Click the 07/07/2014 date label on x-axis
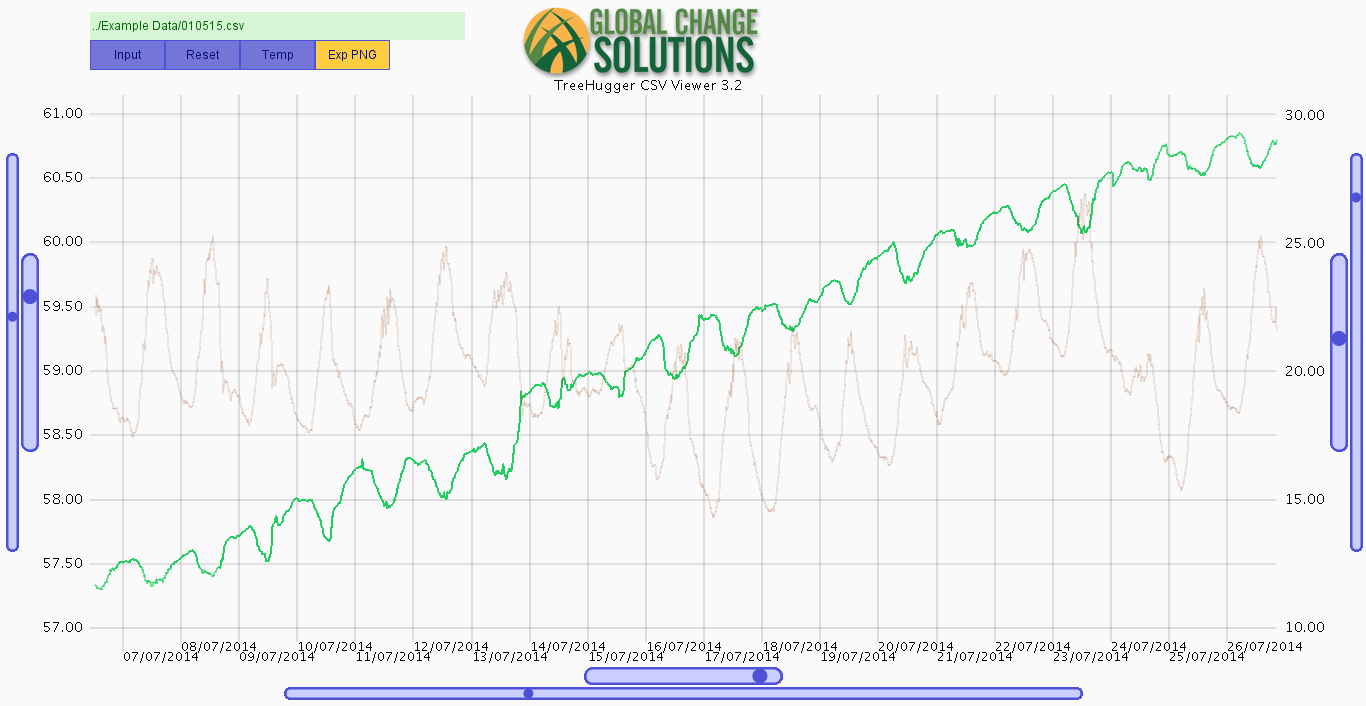 (x=161, y=657)
